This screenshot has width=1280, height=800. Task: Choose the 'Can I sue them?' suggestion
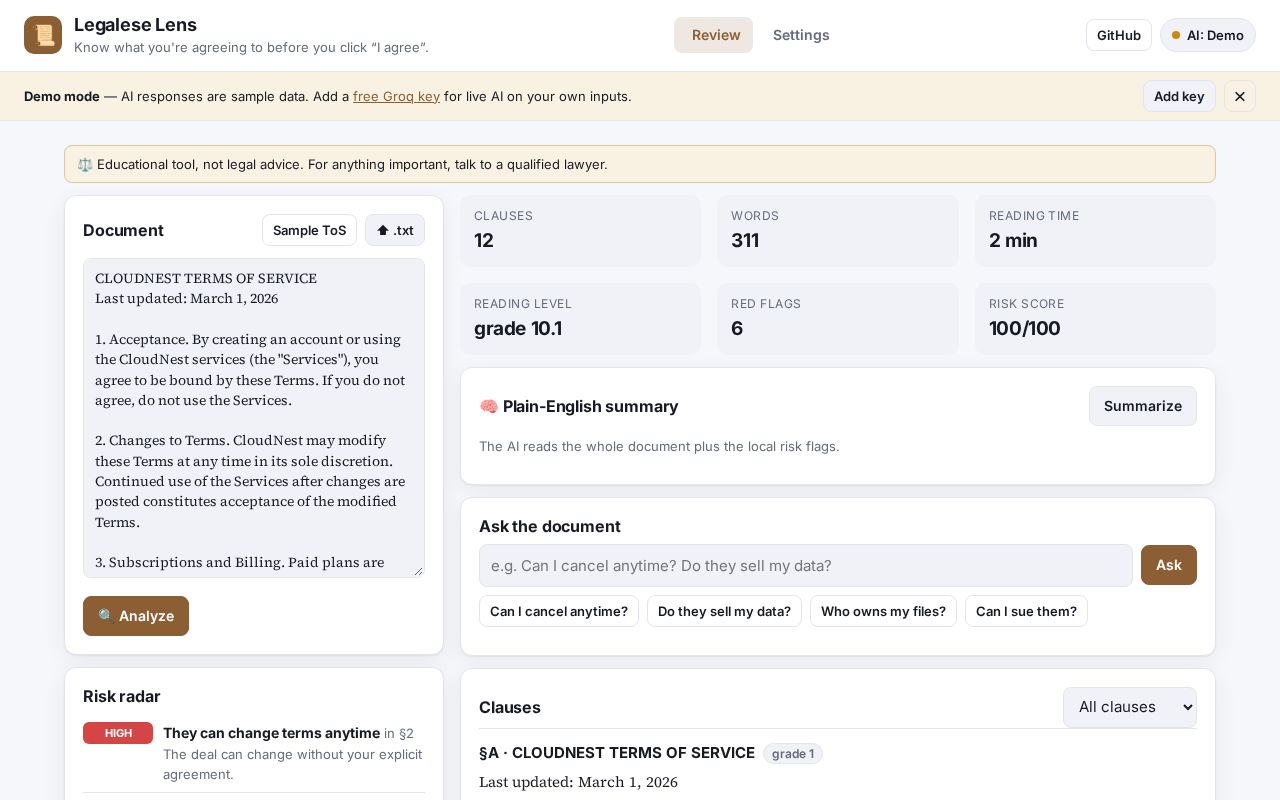point(1026,611)
